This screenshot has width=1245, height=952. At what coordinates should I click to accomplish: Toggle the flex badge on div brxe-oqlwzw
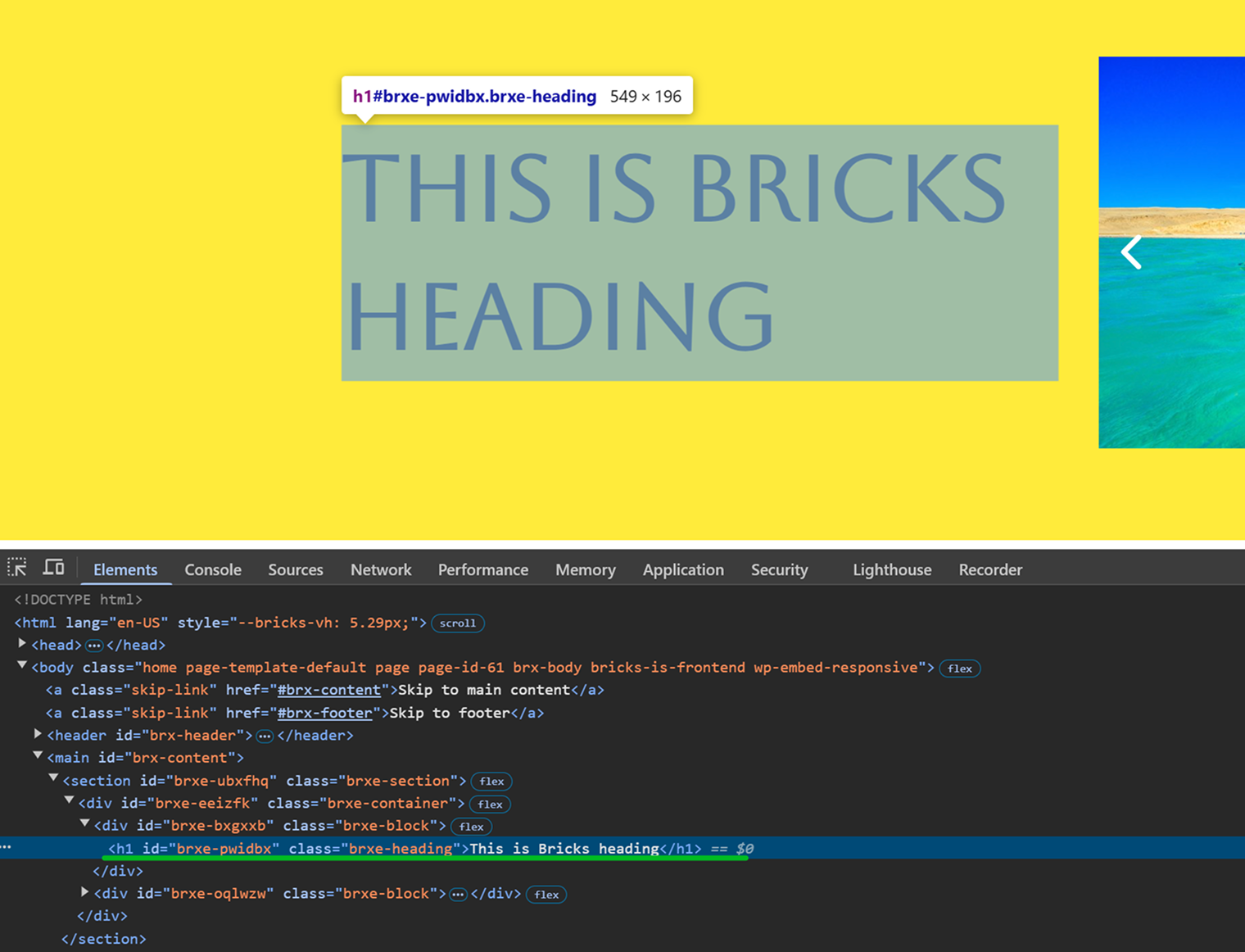click(x=546, y=895)
